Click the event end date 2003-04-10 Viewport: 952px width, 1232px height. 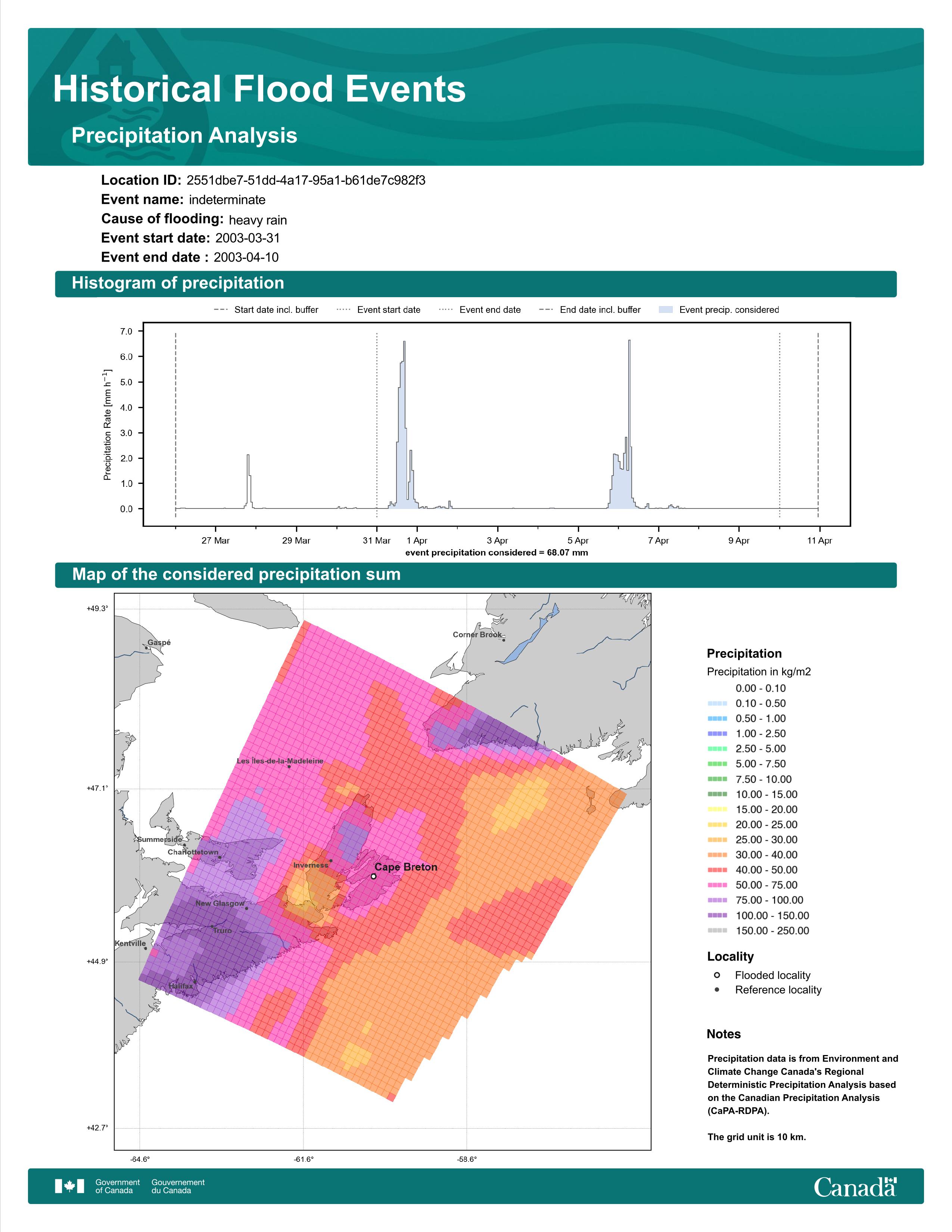click(246, 257)
